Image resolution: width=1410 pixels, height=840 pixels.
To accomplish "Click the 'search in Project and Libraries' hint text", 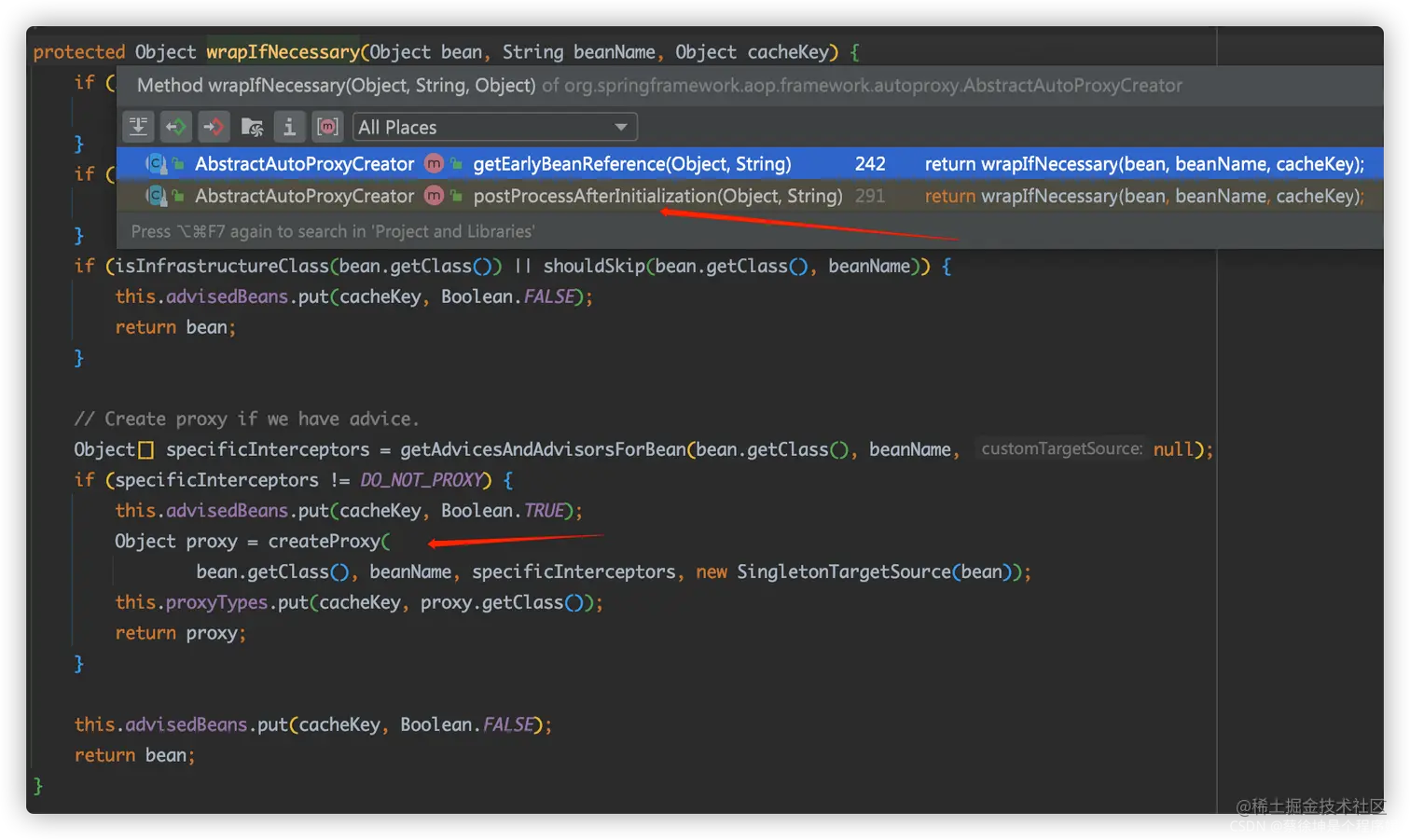I will click(333, 231).
